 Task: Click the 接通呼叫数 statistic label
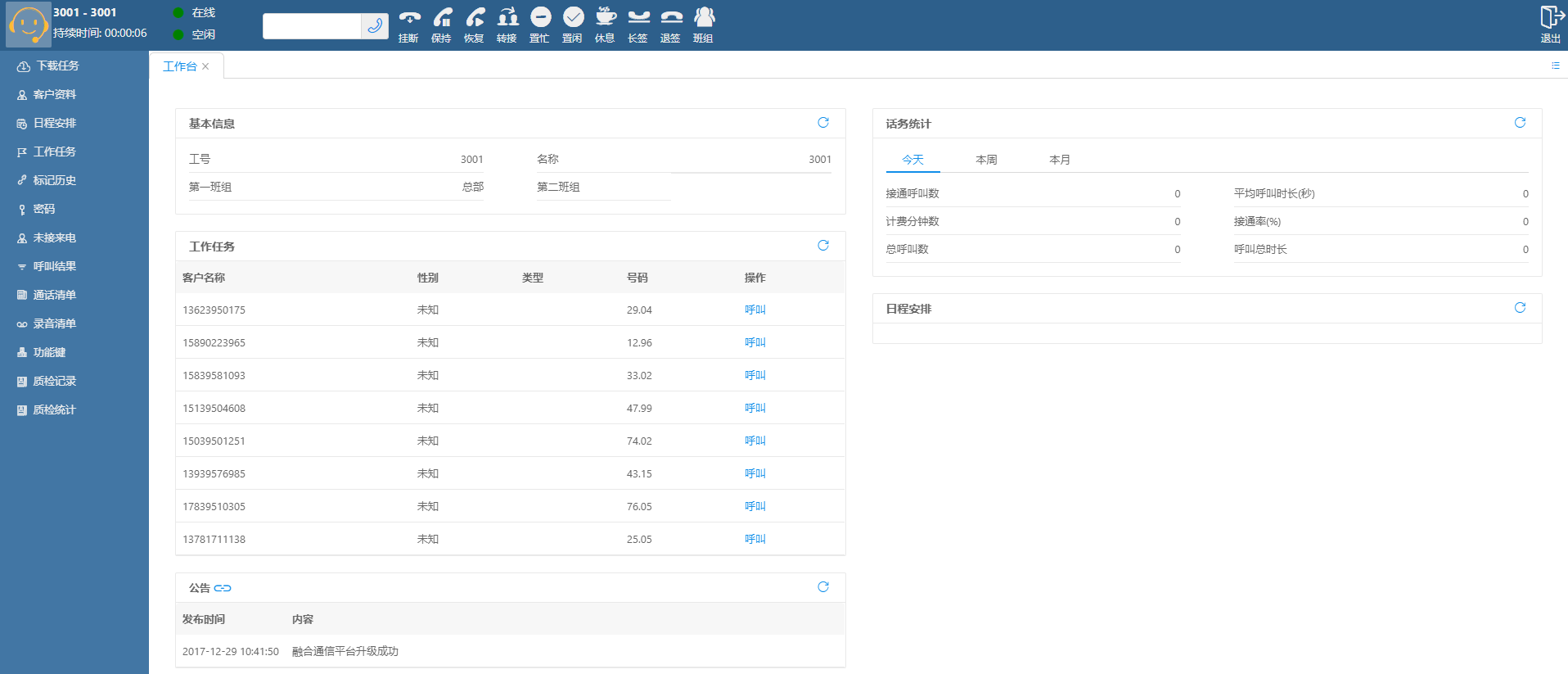[912, 193]
